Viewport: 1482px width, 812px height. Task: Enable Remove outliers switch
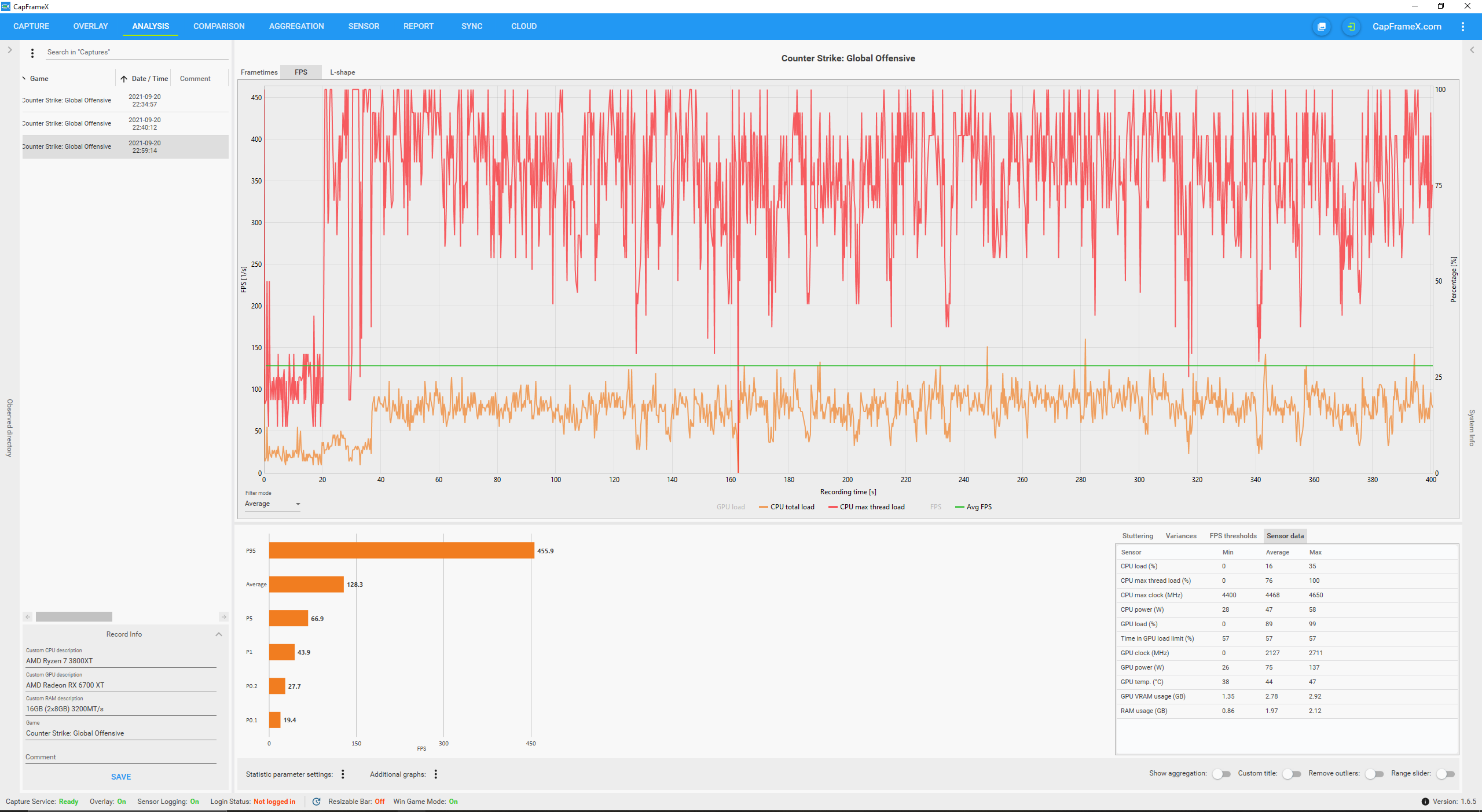1374,774
